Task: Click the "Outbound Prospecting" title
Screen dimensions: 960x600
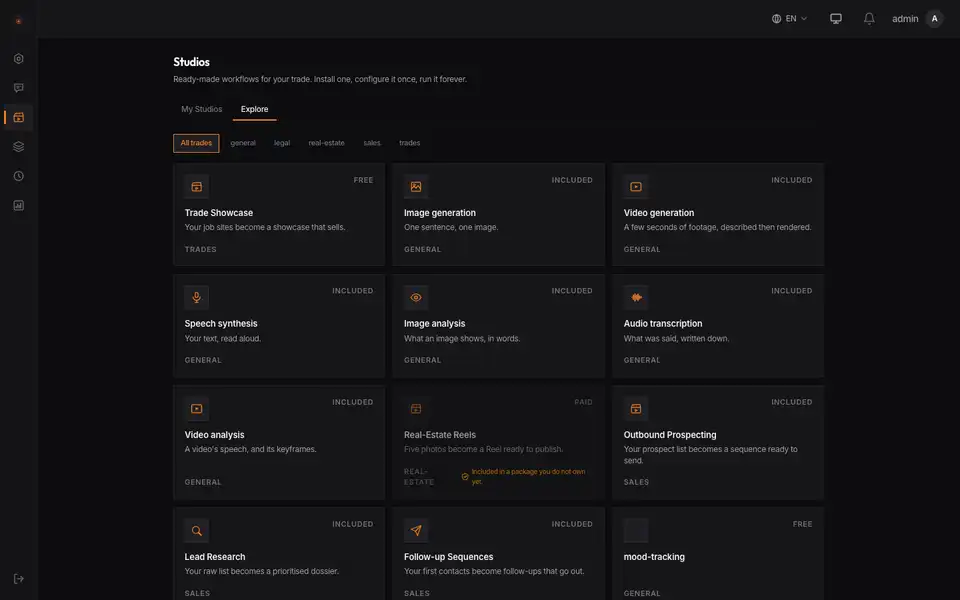Action: click(x=670, y=435)
